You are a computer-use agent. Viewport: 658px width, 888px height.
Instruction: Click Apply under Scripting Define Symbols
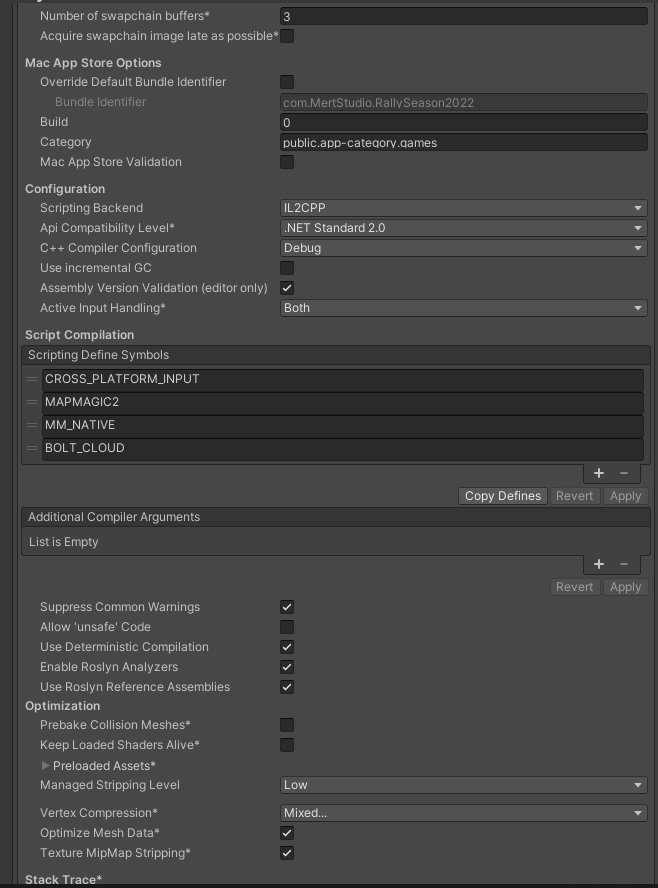point(625,496)
